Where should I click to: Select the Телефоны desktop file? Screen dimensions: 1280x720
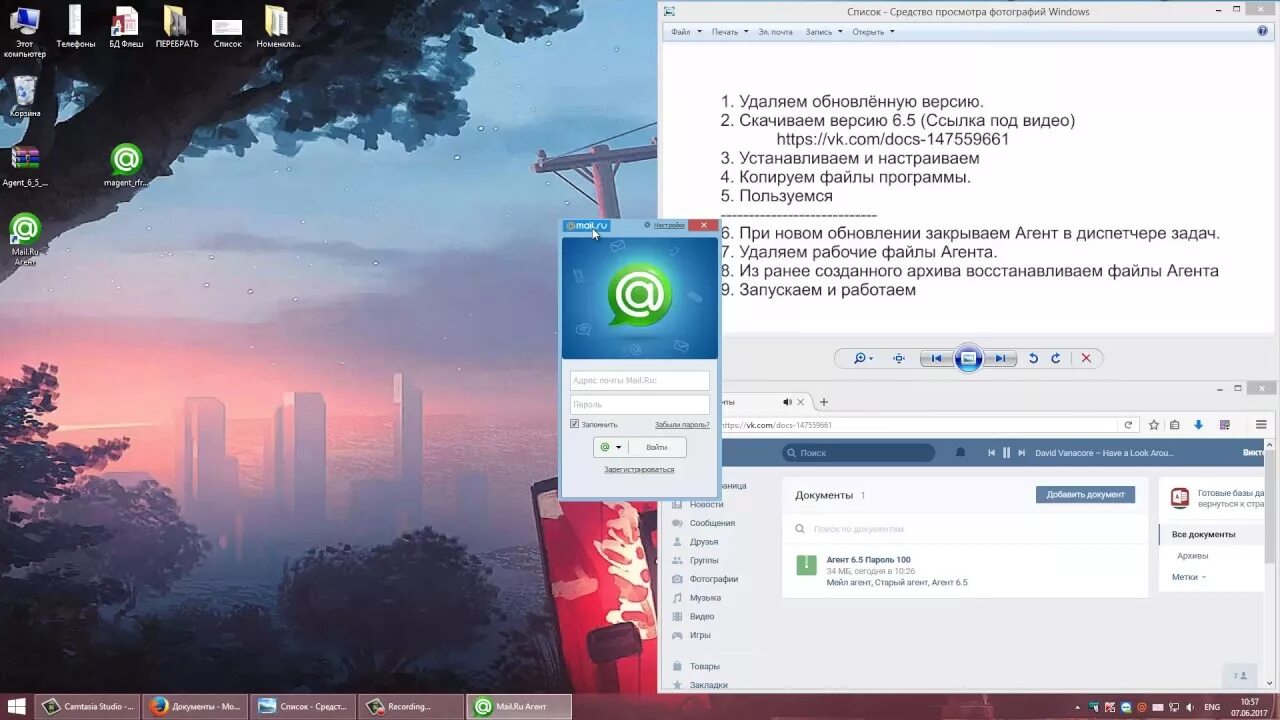[x=75, y=27]
